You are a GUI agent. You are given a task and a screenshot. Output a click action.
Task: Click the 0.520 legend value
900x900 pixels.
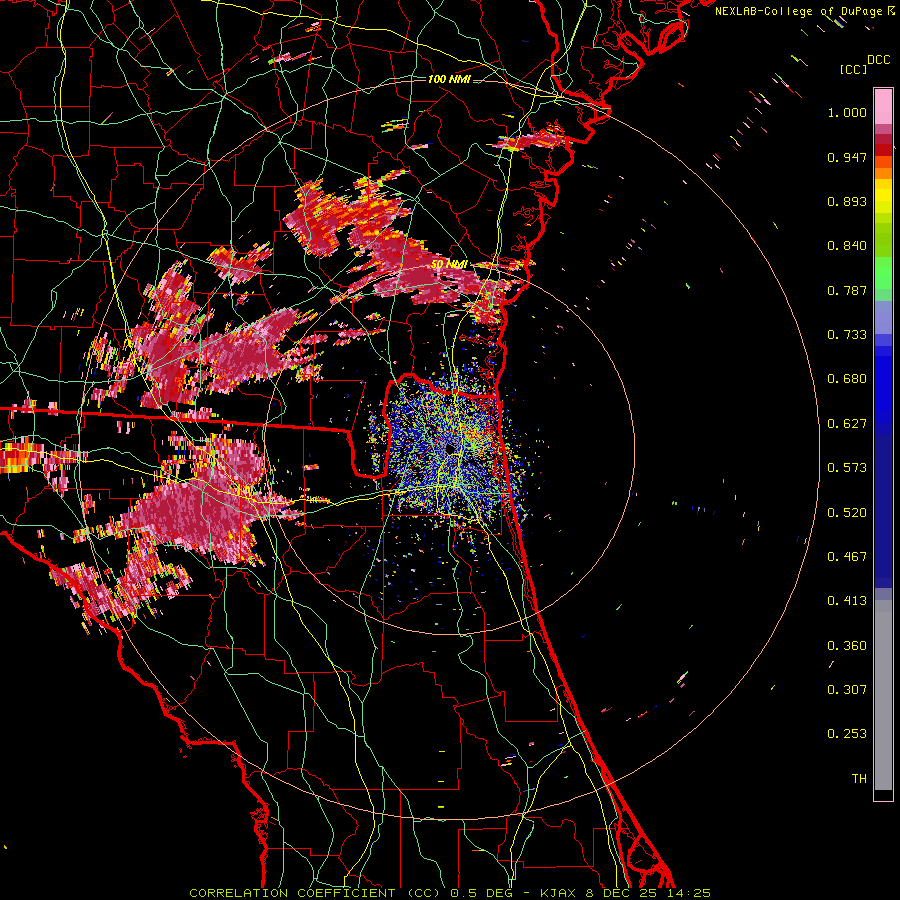pos(847,513)
